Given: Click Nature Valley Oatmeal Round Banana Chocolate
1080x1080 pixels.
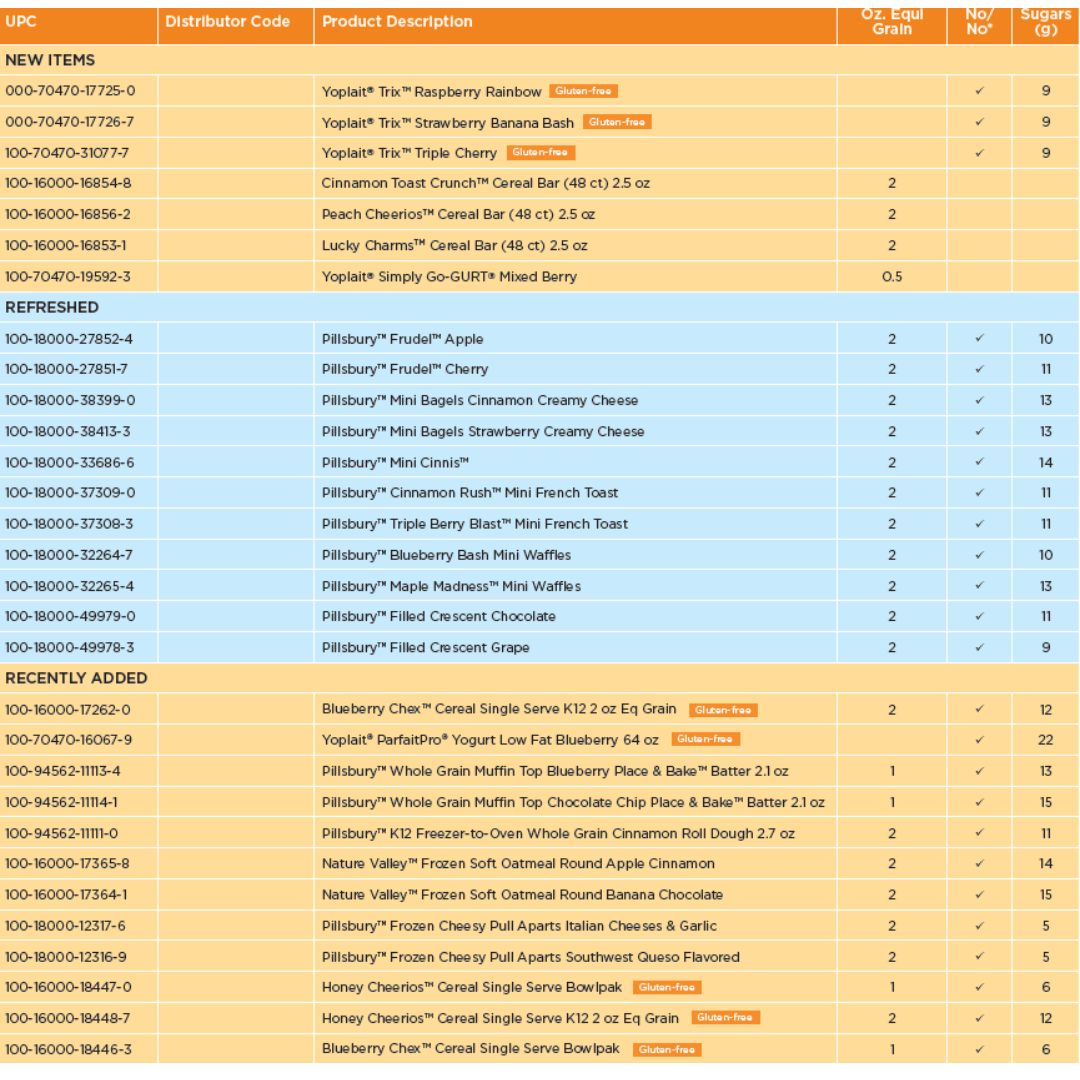Looking at the screenshot, I should pos(522,895).
